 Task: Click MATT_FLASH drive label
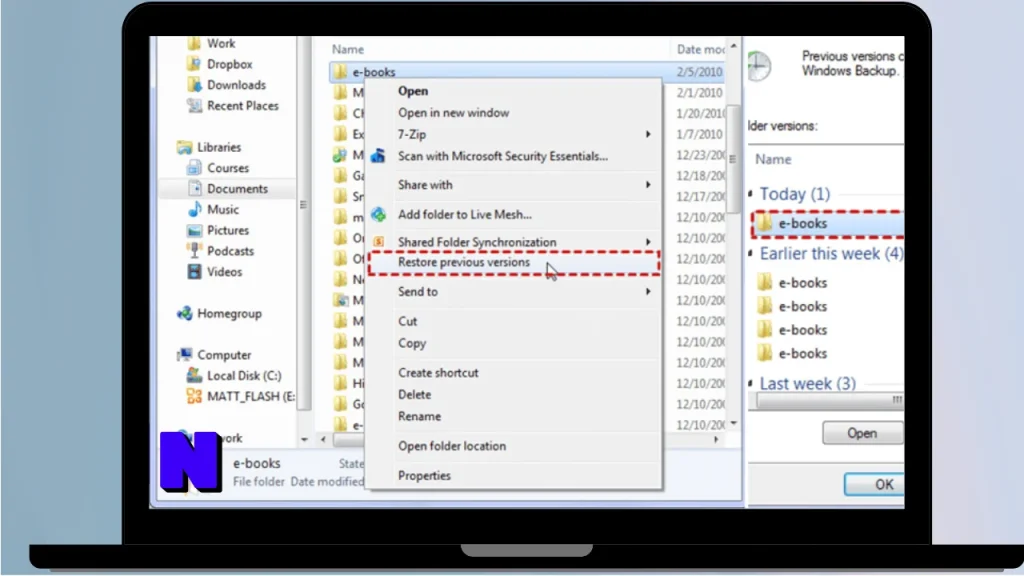click(251, 396)
